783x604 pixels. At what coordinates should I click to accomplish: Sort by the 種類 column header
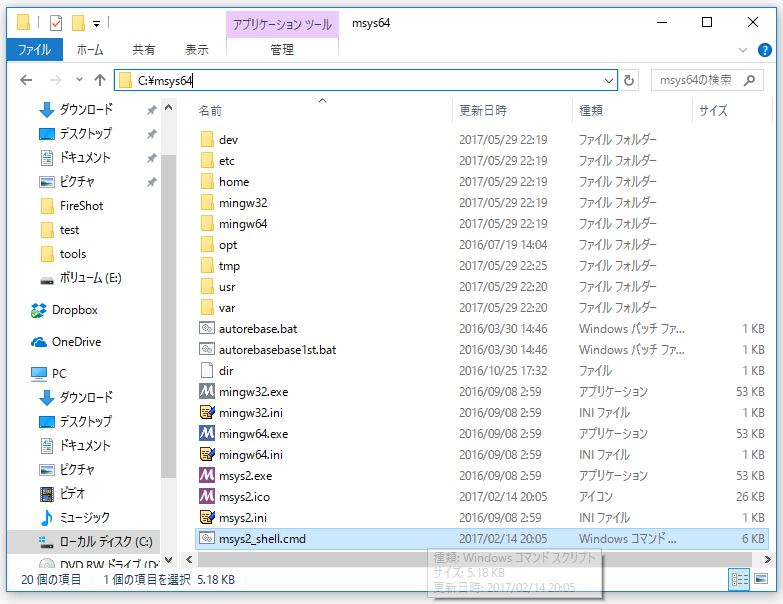[591, 110]
